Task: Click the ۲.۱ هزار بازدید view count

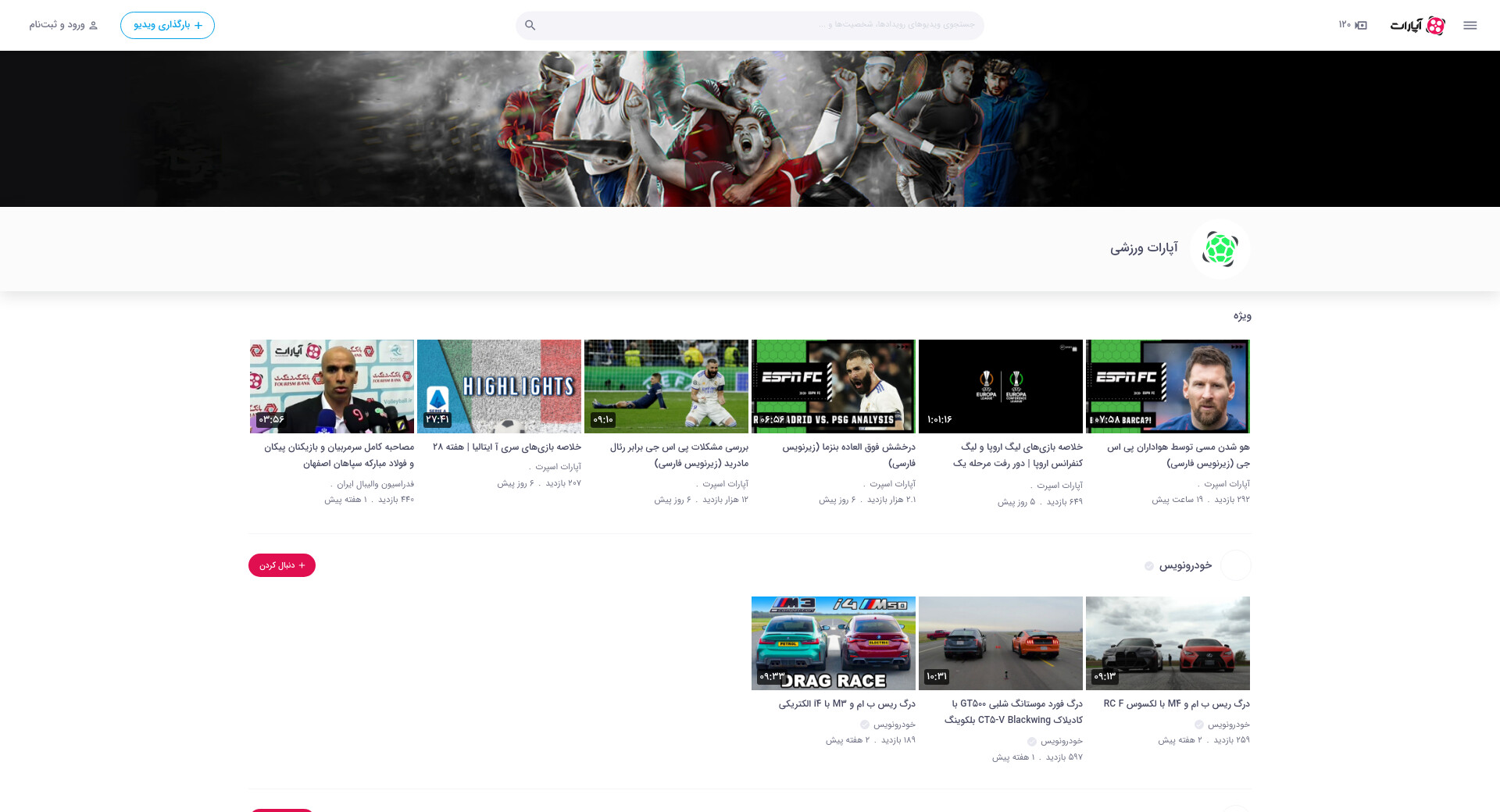Action: click(x=891, y=500)
